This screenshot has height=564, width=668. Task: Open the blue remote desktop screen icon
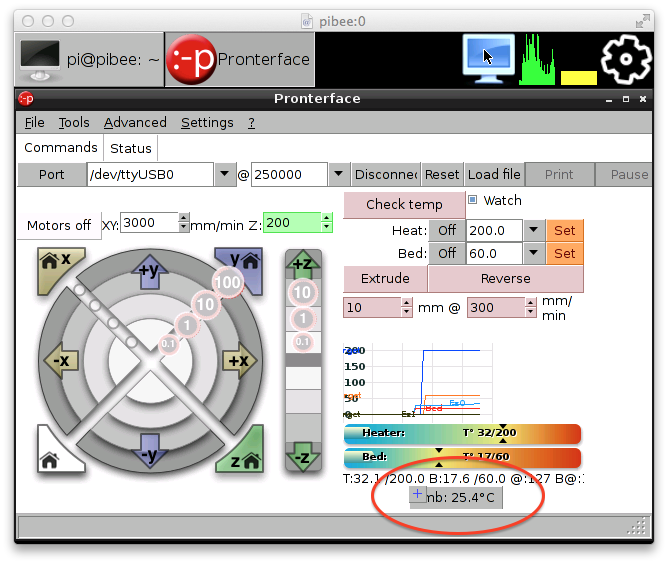click(489, 59)
